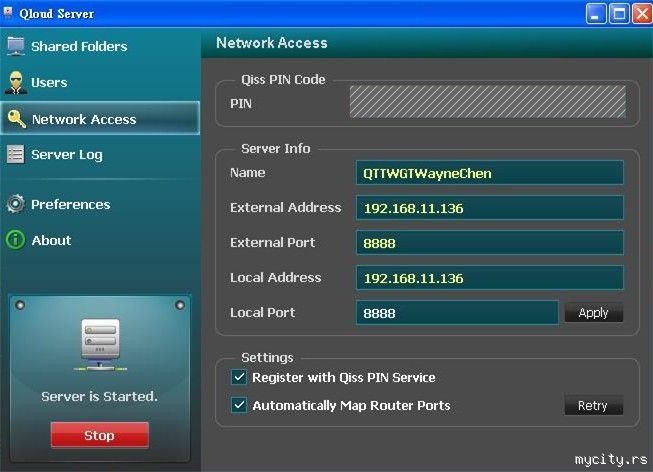The image size is (653, 472).
Task: Toggle Register with Qiss PIN Service checkbox
Action: (x=239, y=378)
